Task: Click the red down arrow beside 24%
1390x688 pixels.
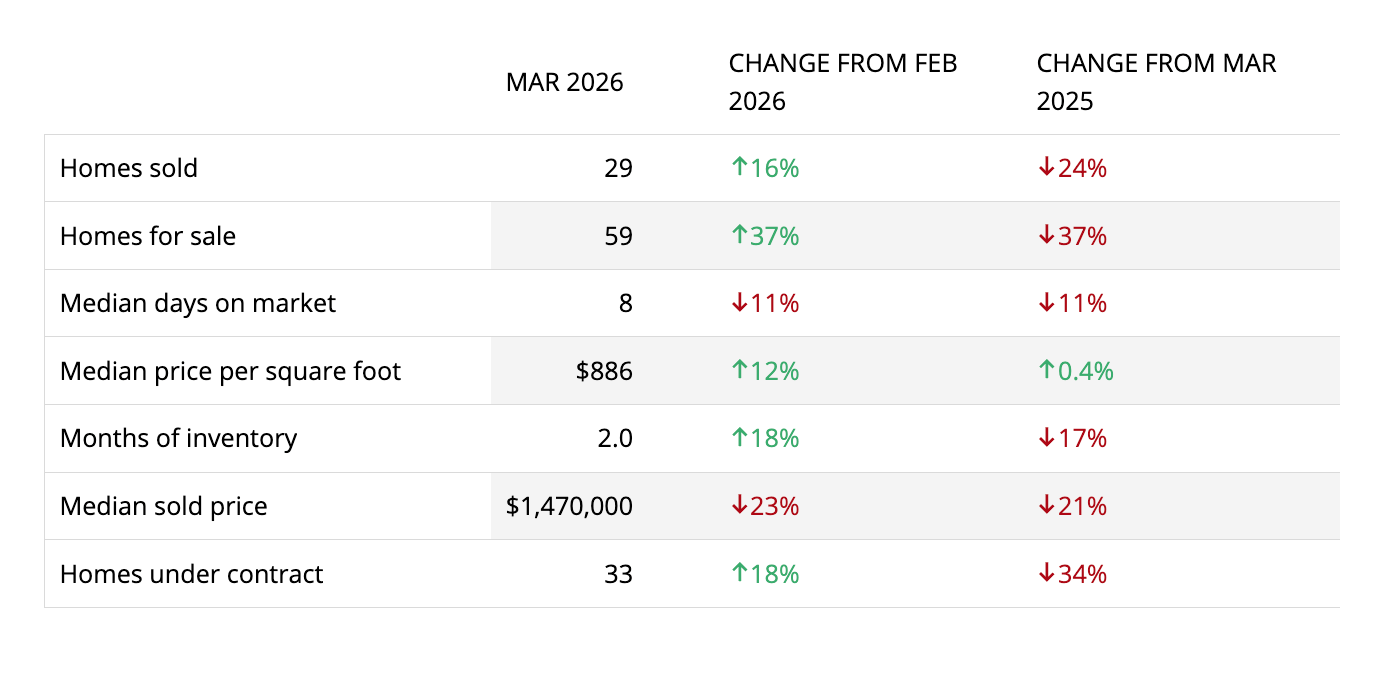Action: click(x=1047, y=168)
